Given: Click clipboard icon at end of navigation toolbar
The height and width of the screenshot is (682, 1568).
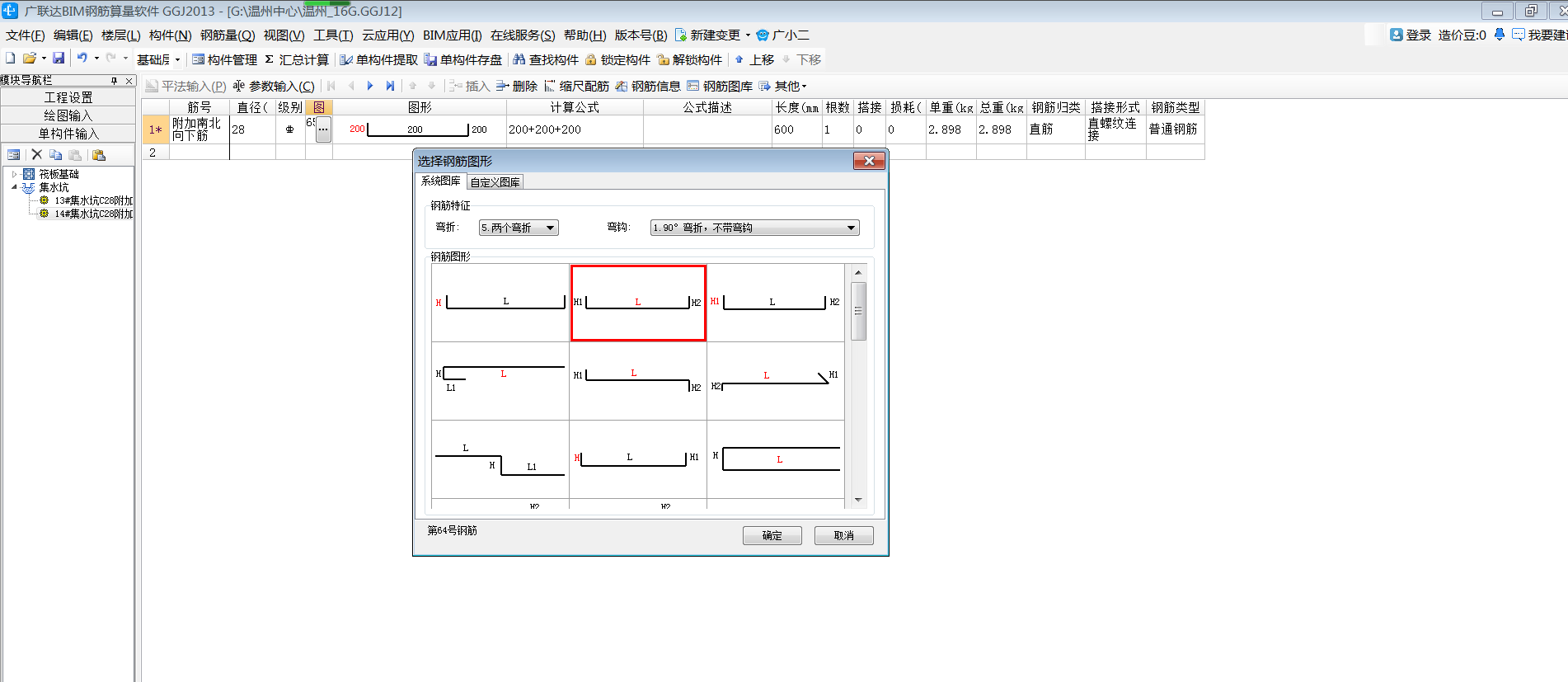Looking at the screenshot, I should 99,154.
